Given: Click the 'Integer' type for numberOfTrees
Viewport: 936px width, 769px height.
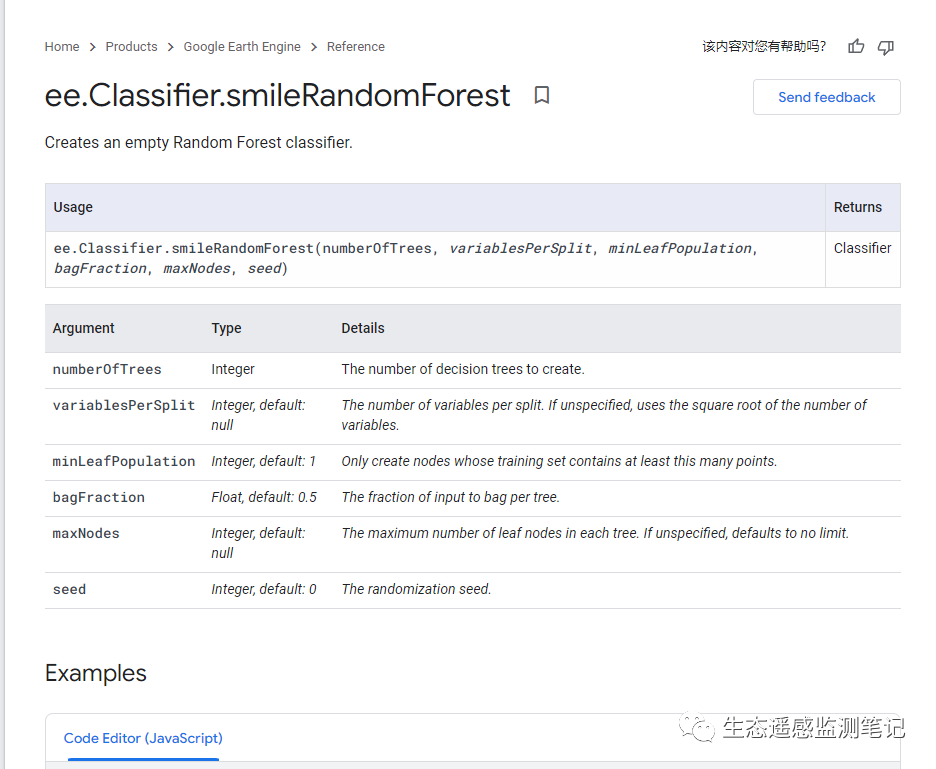Looking at the screenshot, I should tap(233, 370).
